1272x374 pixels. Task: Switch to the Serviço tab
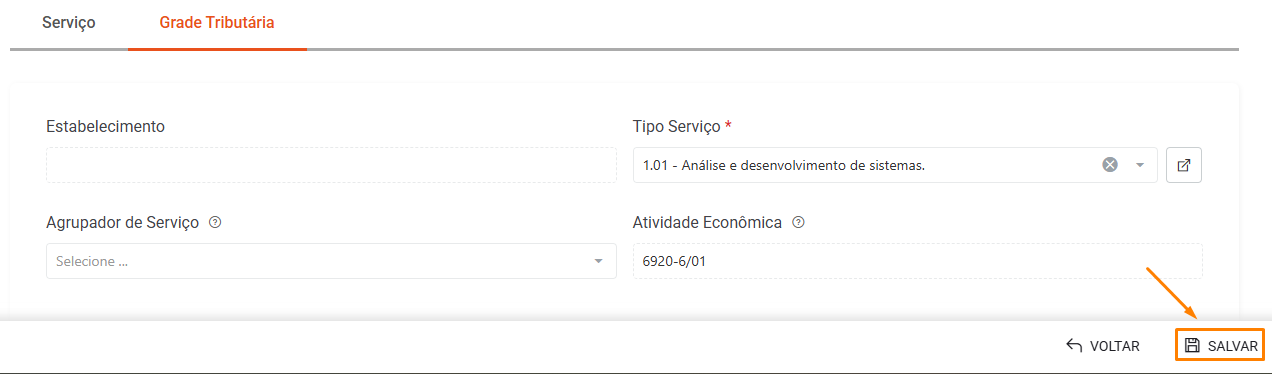tap(69, 22)
